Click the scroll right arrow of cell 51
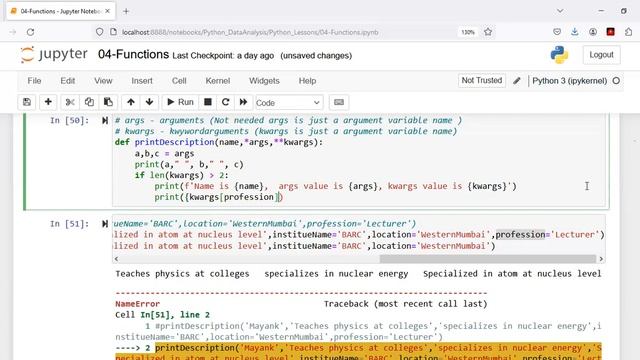This screenshot has width=640, height=360. click(x=601, y=259)
